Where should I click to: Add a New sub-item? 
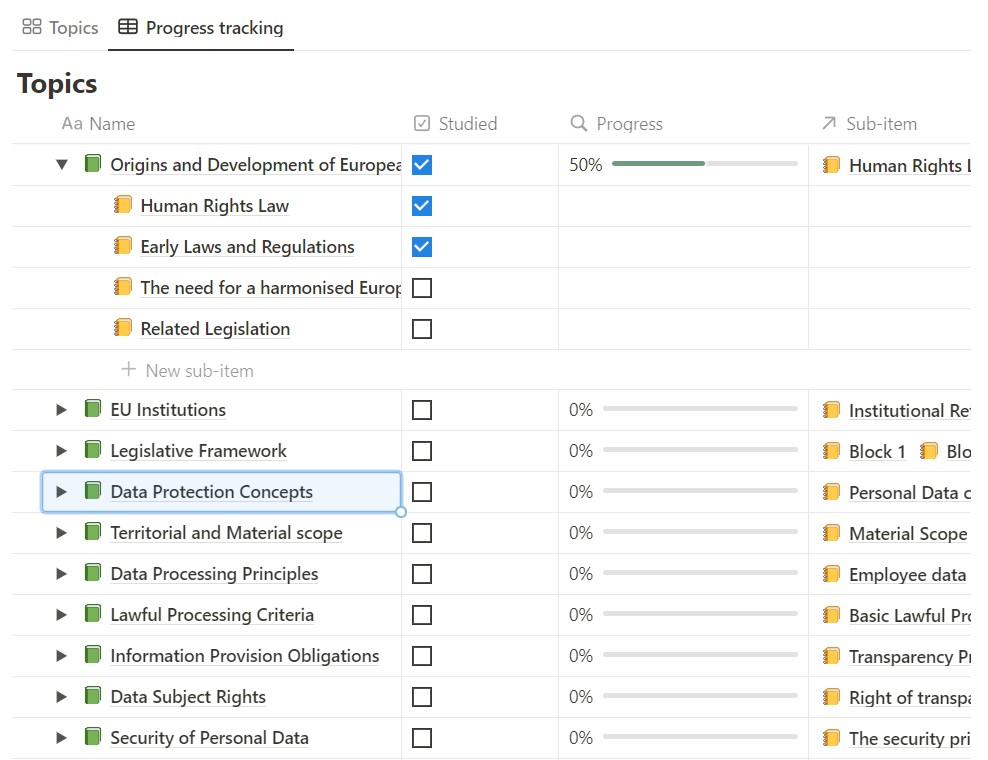point(188,370)
